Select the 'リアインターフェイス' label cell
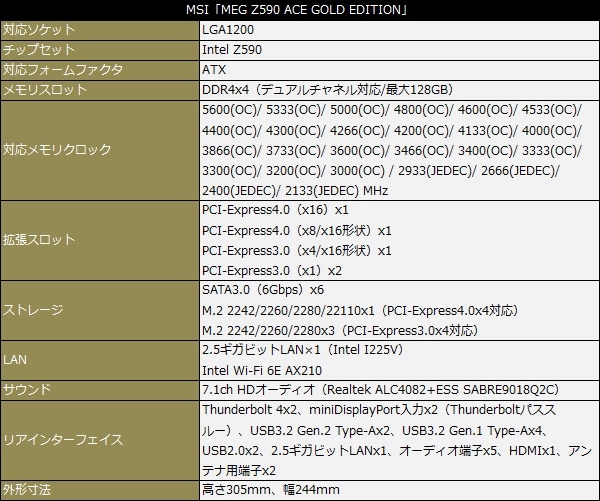 (99, 440)
